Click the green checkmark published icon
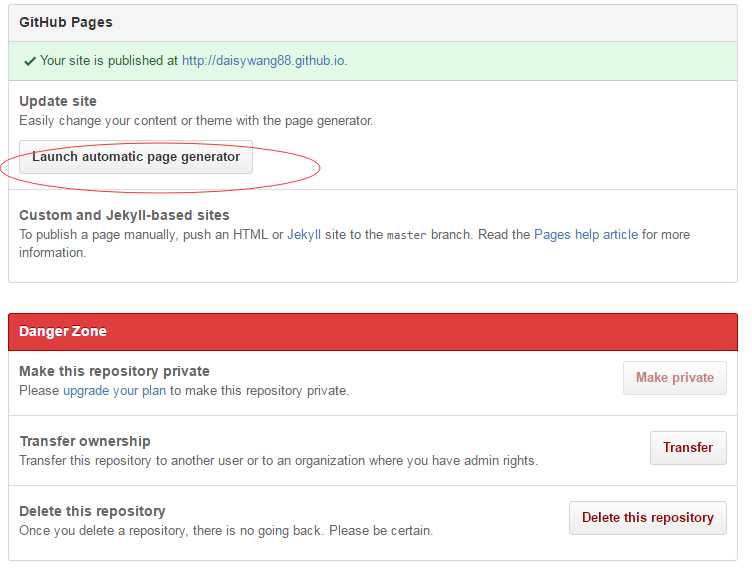This screenshot has width=752, height=570. coord(29,61)
